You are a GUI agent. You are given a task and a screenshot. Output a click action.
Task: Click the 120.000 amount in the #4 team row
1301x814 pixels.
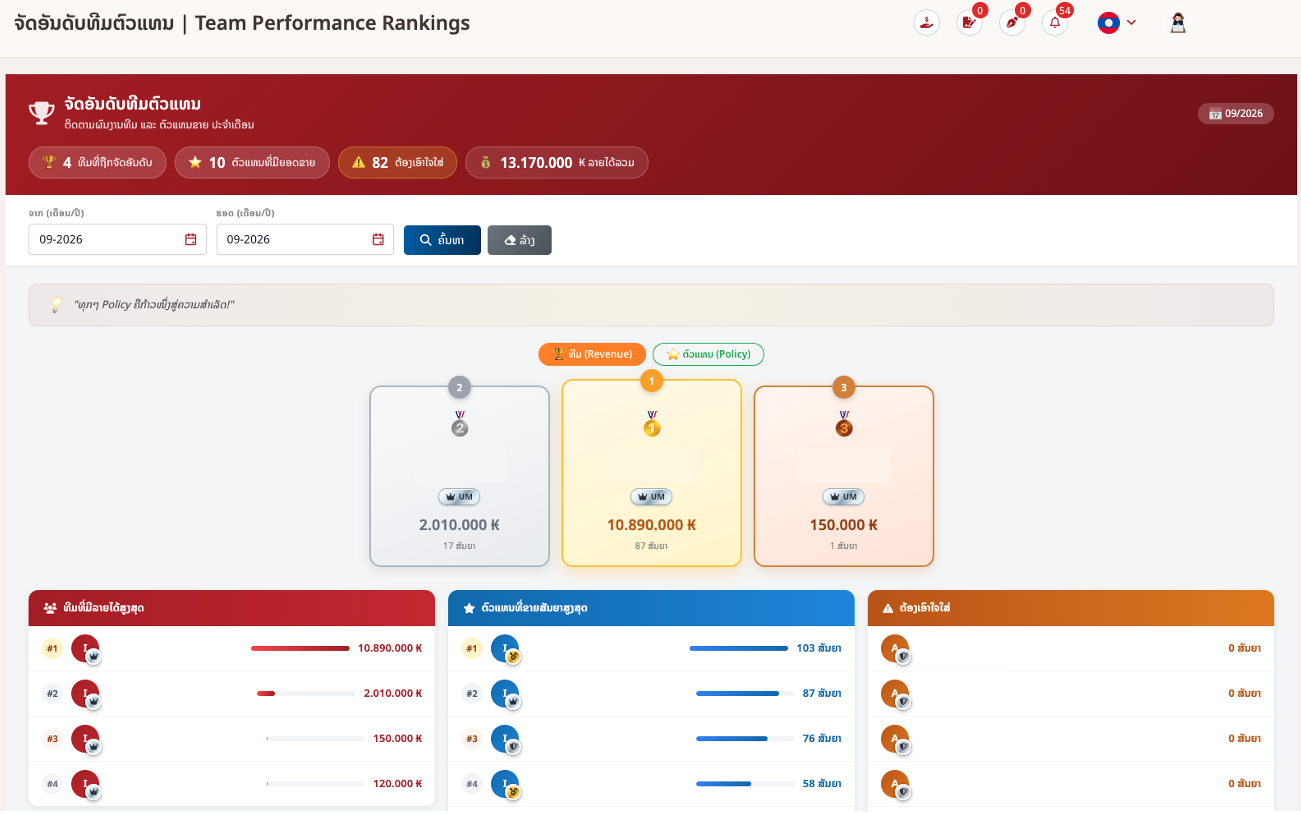[x=397, y=784]
